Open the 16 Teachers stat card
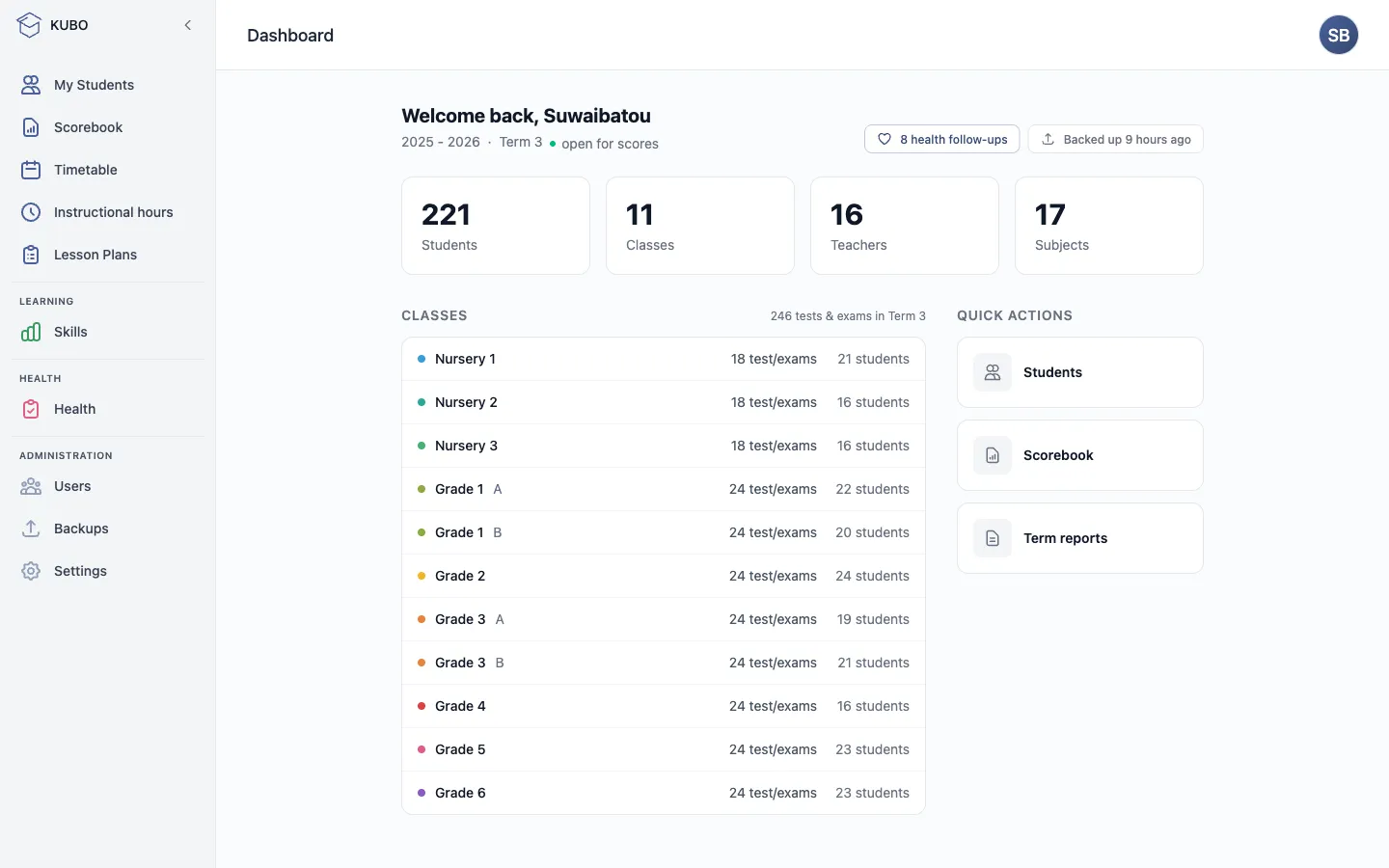This screenshot has width=1389, height=868. [x=905, y=226]
